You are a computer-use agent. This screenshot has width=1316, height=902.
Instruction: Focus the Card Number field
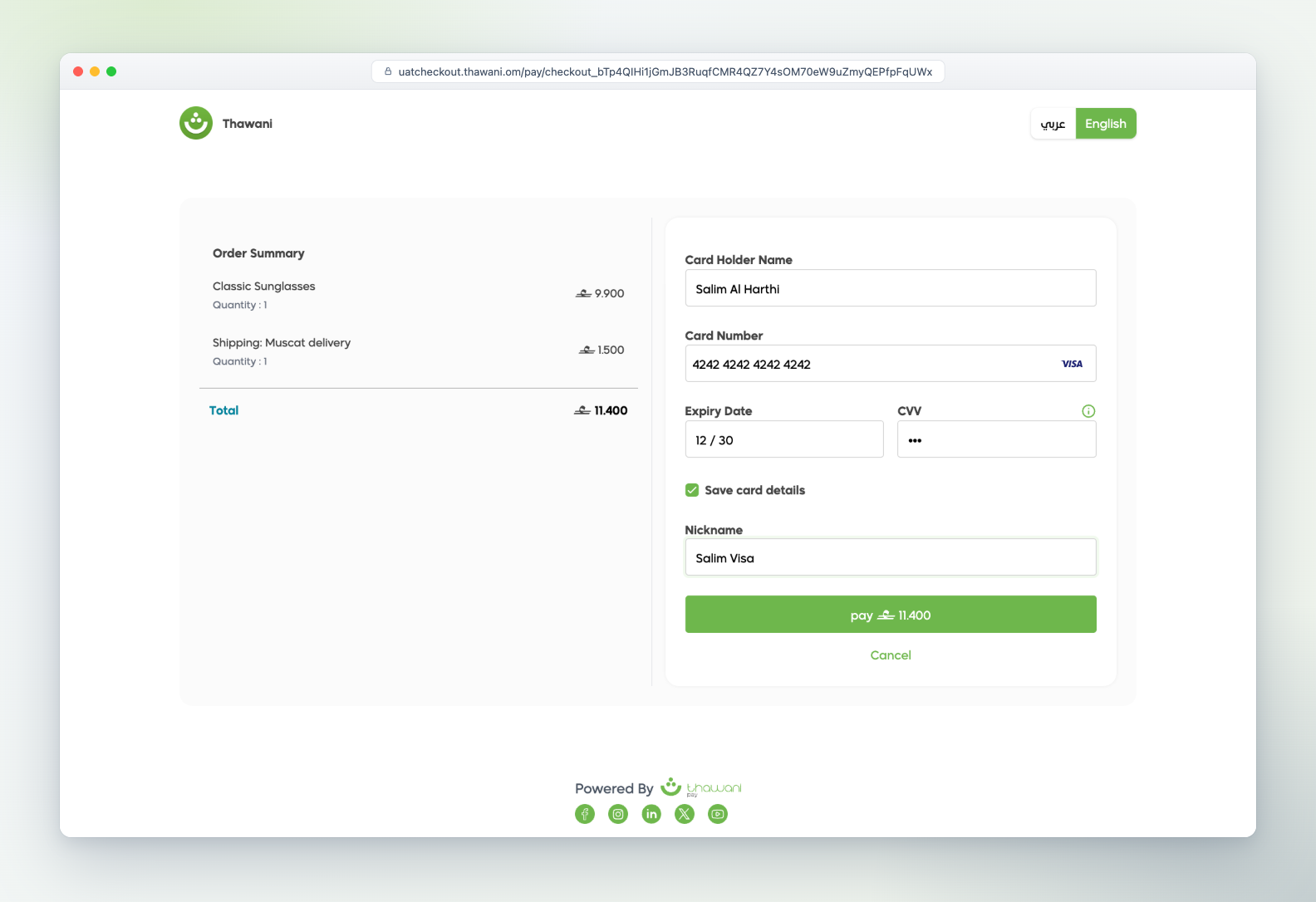(x=891, y=364)
